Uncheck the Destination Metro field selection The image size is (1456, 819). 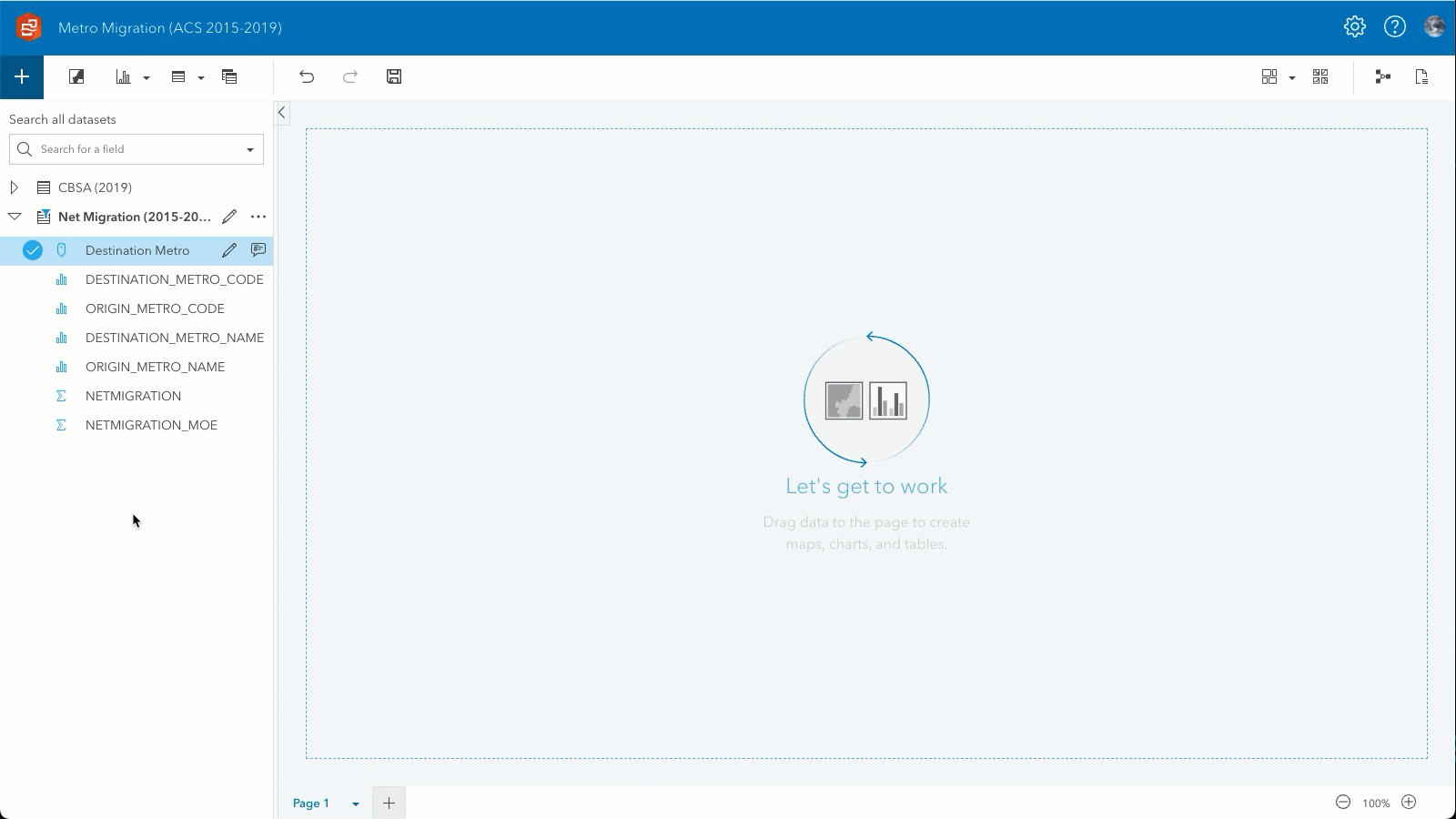tap(33, 249)
